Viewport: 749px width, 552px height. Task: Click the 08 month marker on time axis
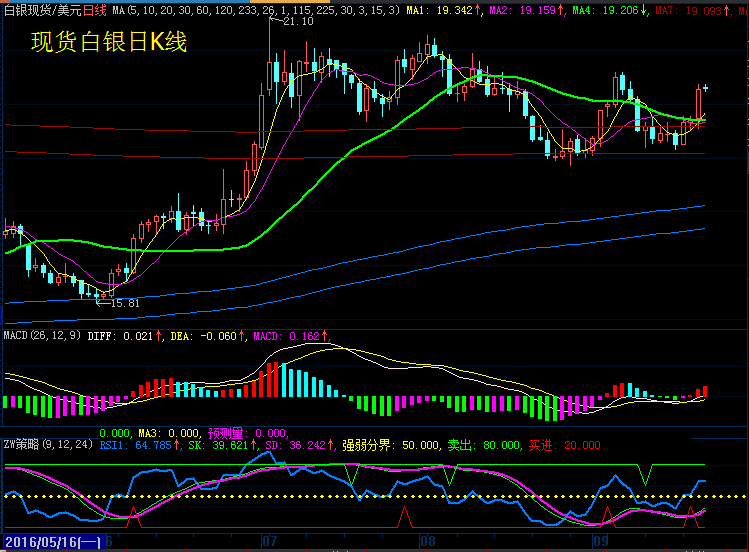429,541
